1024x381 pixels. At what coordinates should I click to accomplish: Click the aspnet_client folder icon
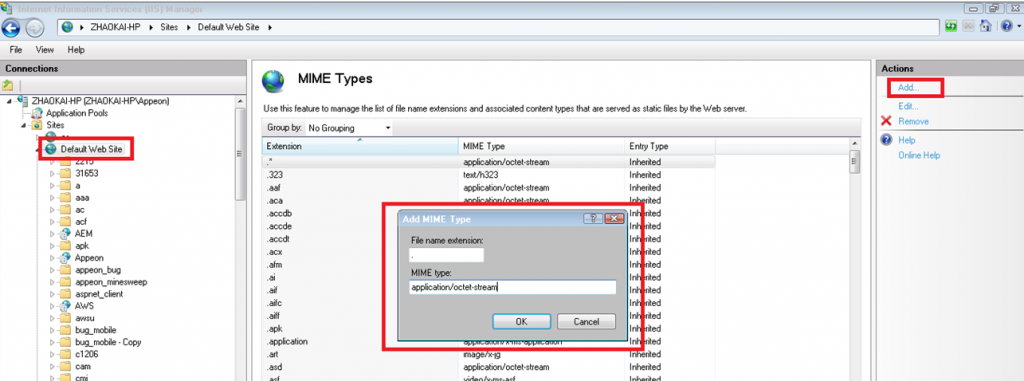point(65,294)
